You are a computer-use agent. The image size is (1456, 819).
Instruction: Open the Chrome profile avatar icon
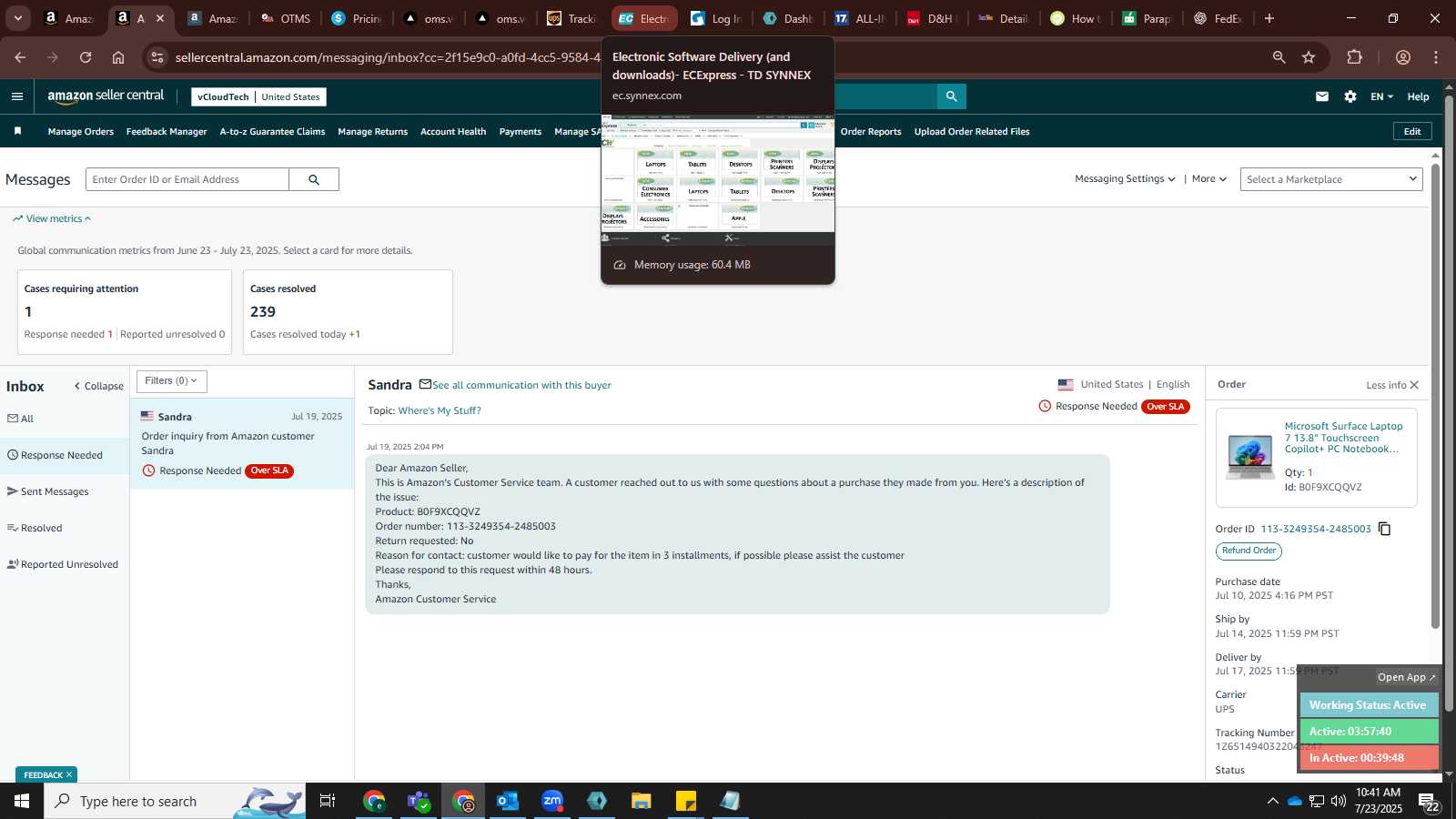1403,57
